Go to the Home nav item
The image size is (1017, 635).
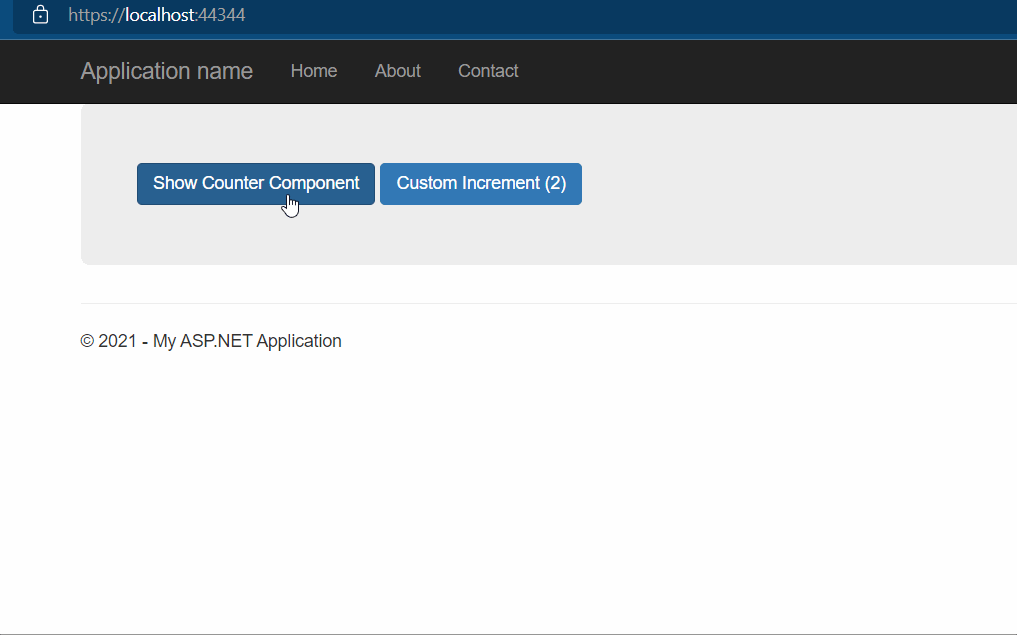click(x=314, y=71)
